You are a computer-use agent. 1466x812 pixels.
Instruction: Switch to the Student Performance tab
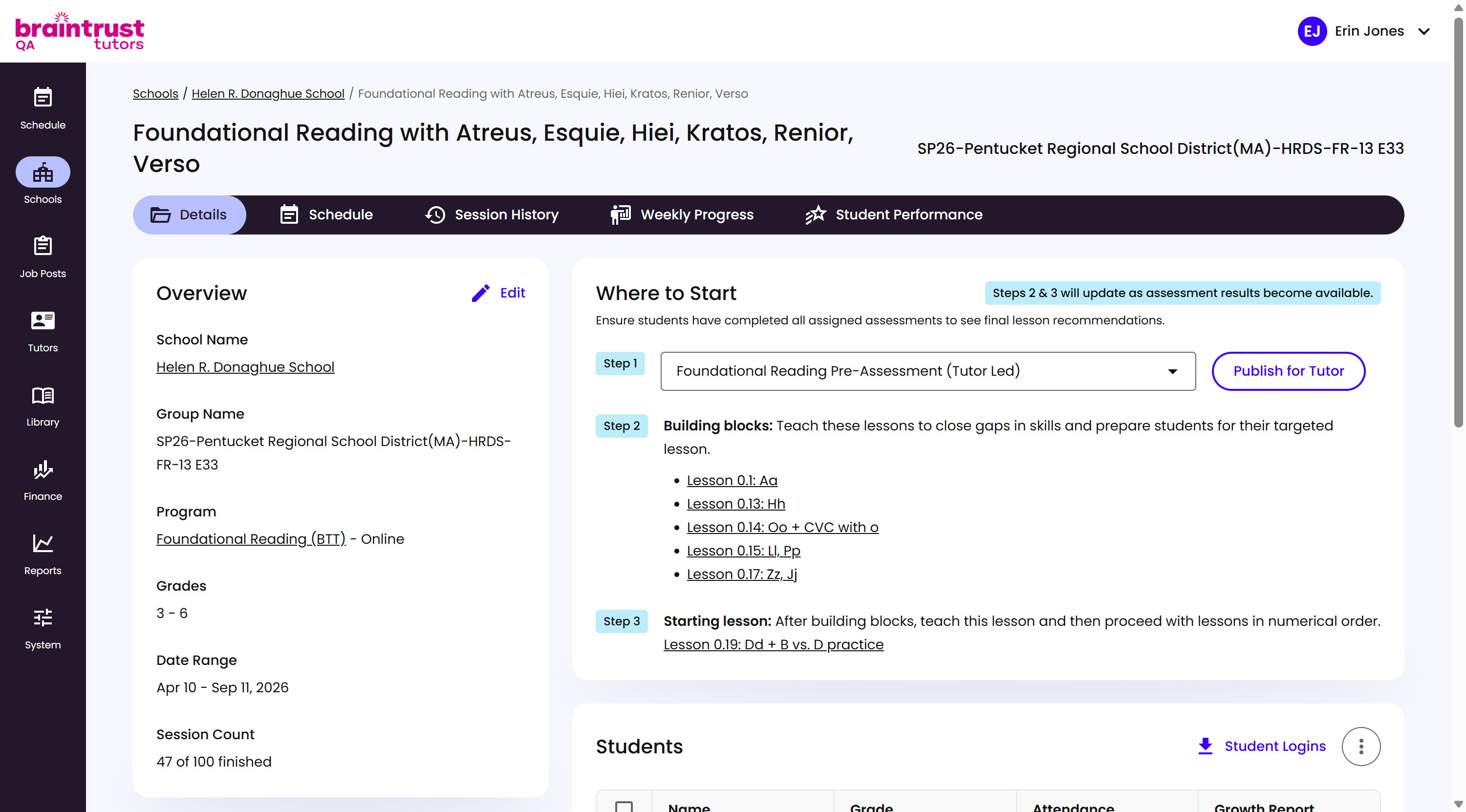[x=893, y=214]
